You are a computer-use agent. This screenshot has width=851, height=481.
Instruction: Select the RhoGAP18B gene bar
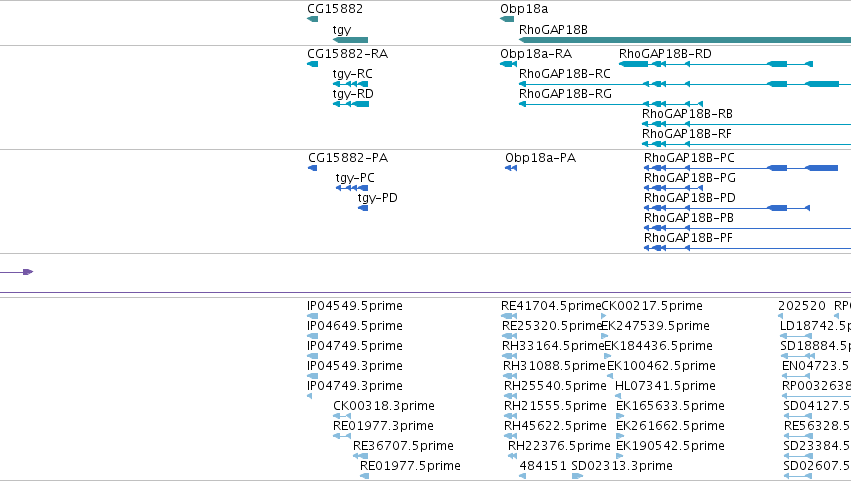point(685,40)
